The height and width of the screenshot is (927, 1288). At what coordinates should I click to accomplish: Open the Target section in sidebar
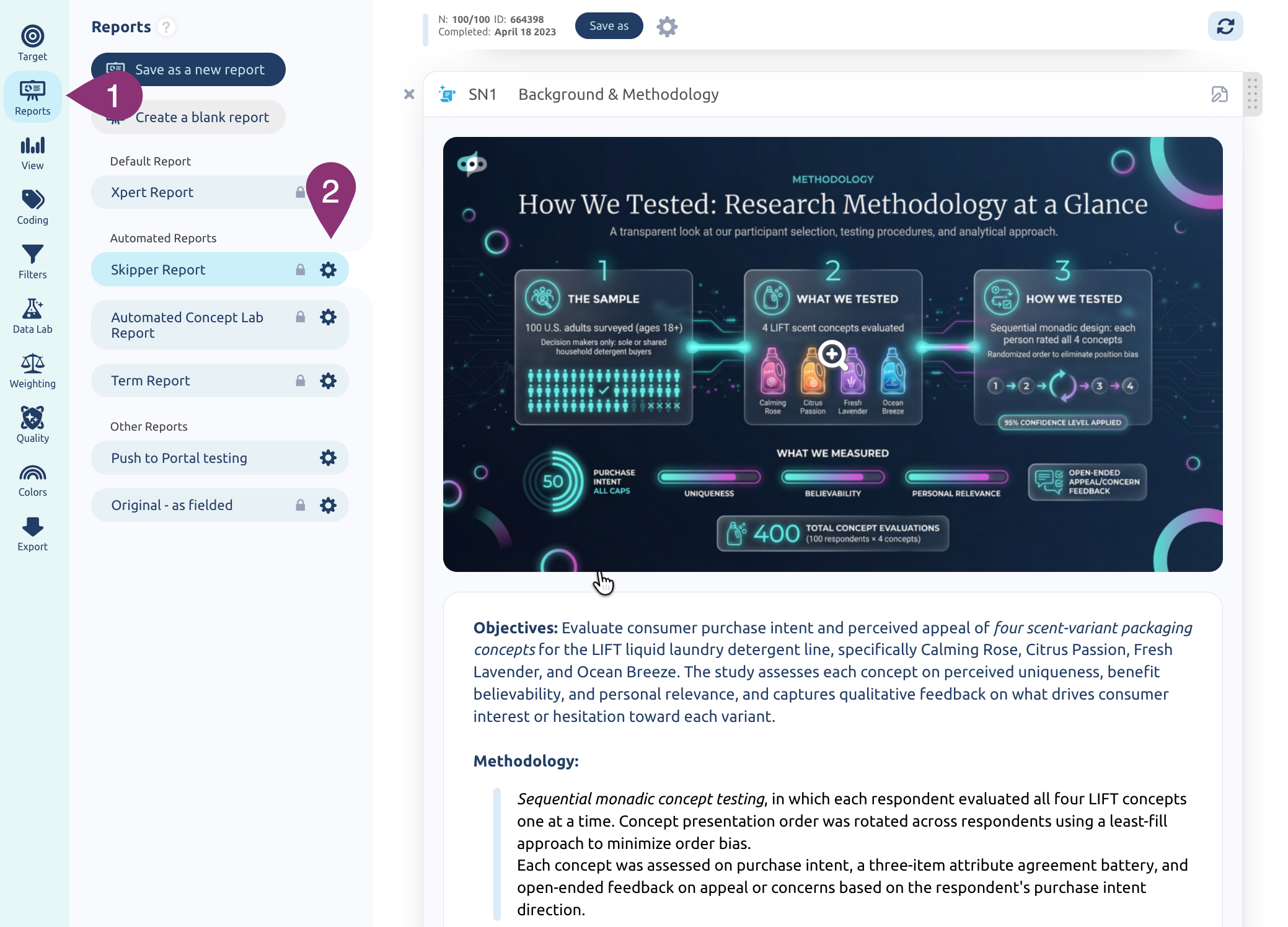pyautogui.click(x=32, y=43)
